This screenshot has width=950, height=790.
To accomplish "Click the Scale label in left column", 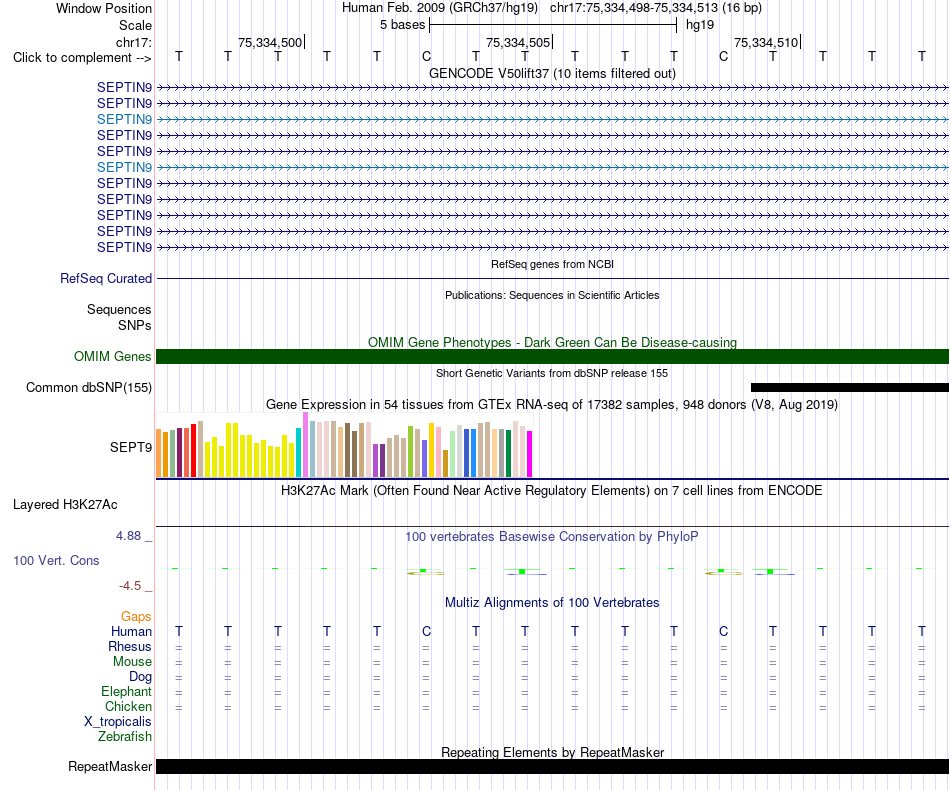I will [x=135, y=25].
